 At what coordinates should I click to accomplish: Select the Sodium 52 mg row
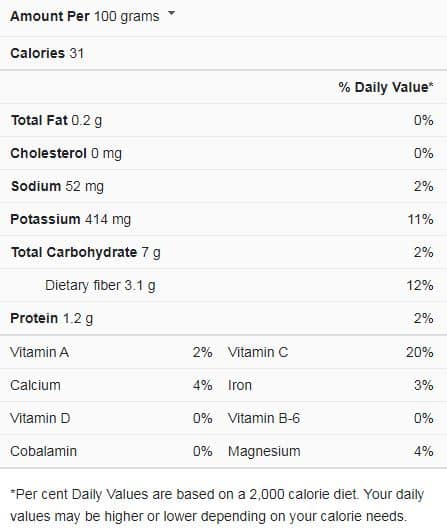pos(224,186)
